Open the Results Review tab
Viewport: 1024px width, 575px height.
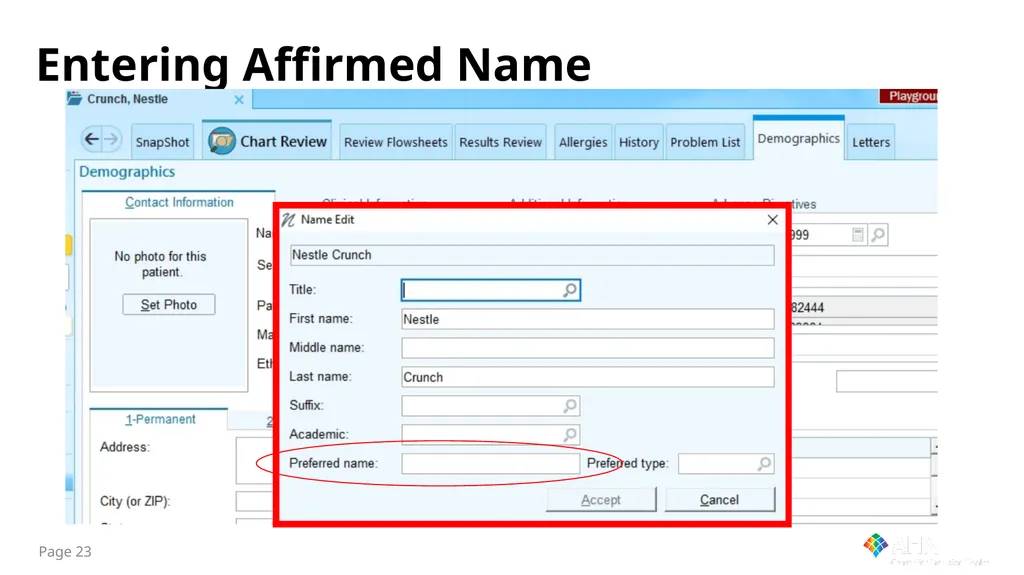(x=500, y=142)
